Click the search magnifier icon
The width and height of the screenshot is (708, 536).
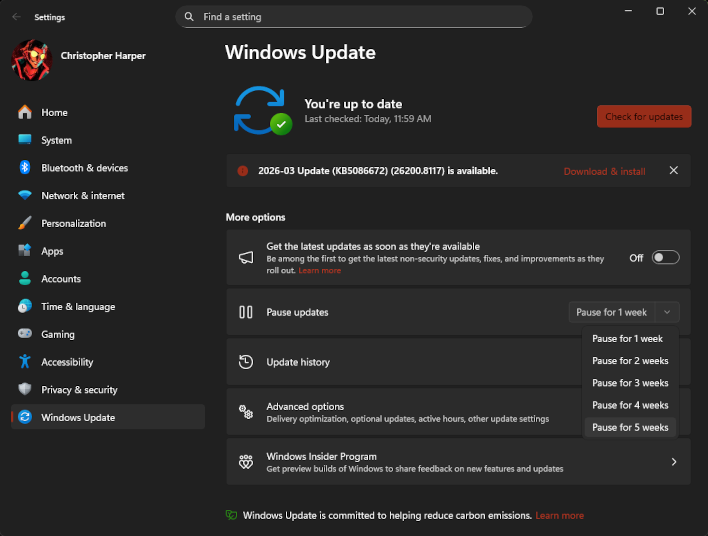(x=189, y=17)
